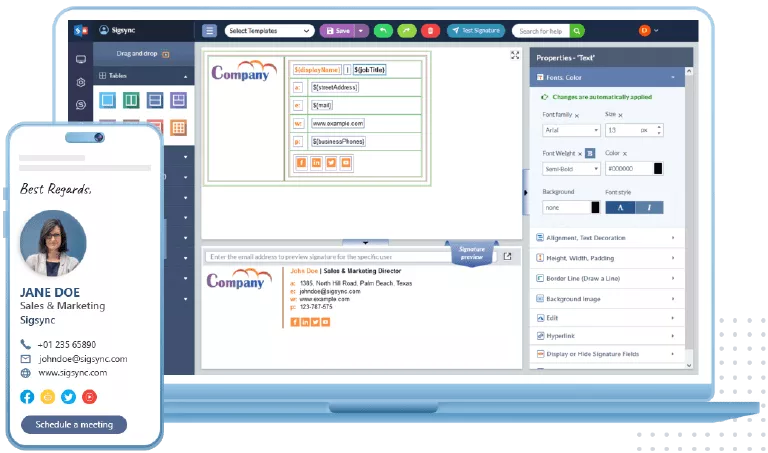Click the green redo arrow button

pos(407,31)
